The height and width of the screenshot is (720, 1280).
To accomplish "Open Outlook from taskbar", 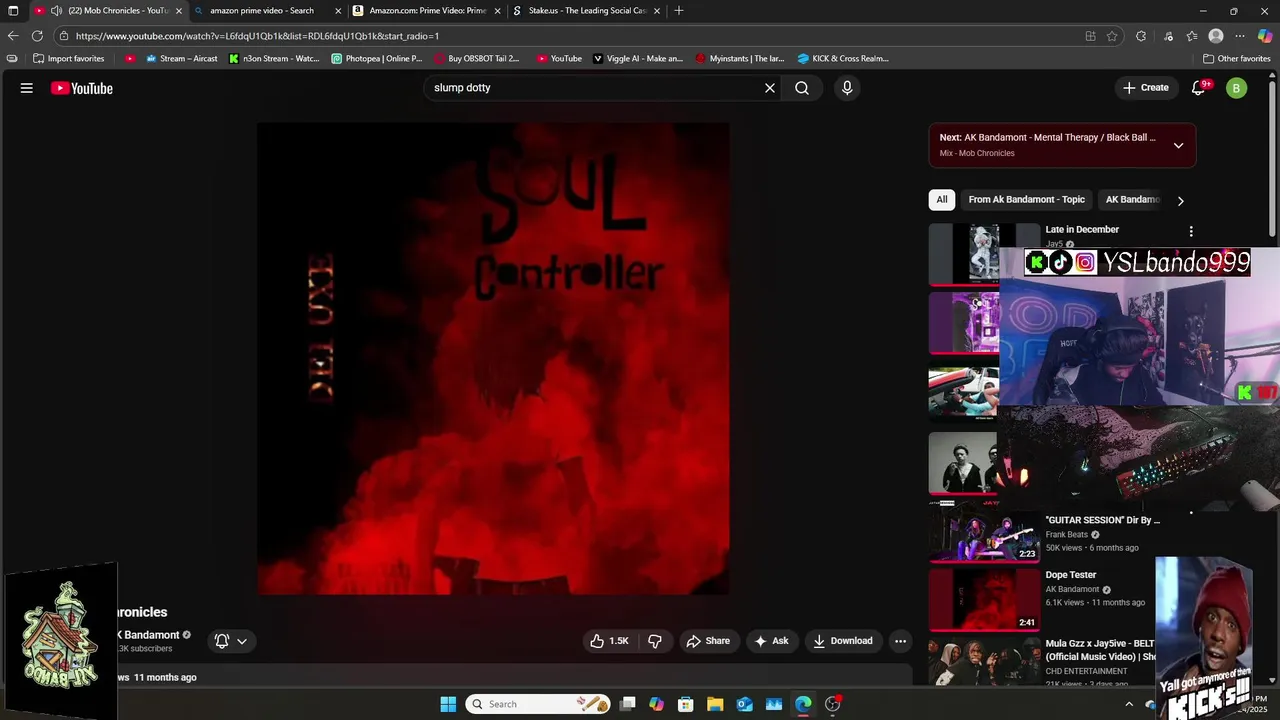I will pyautogui.click(x=745, y=704).
